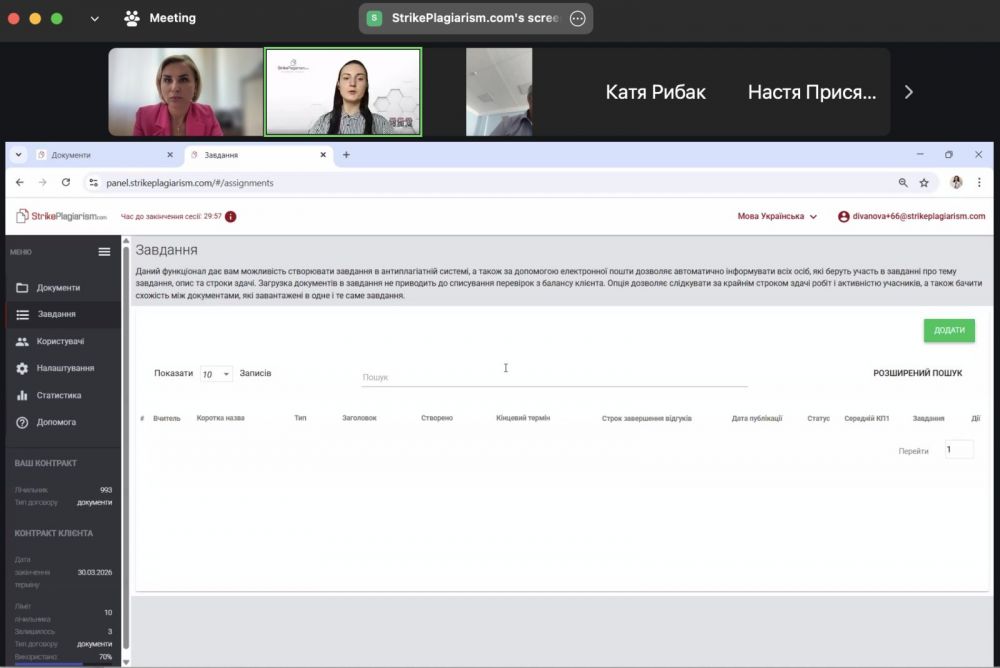
Task: Open a new browser tab
Action: pos(346,154)
